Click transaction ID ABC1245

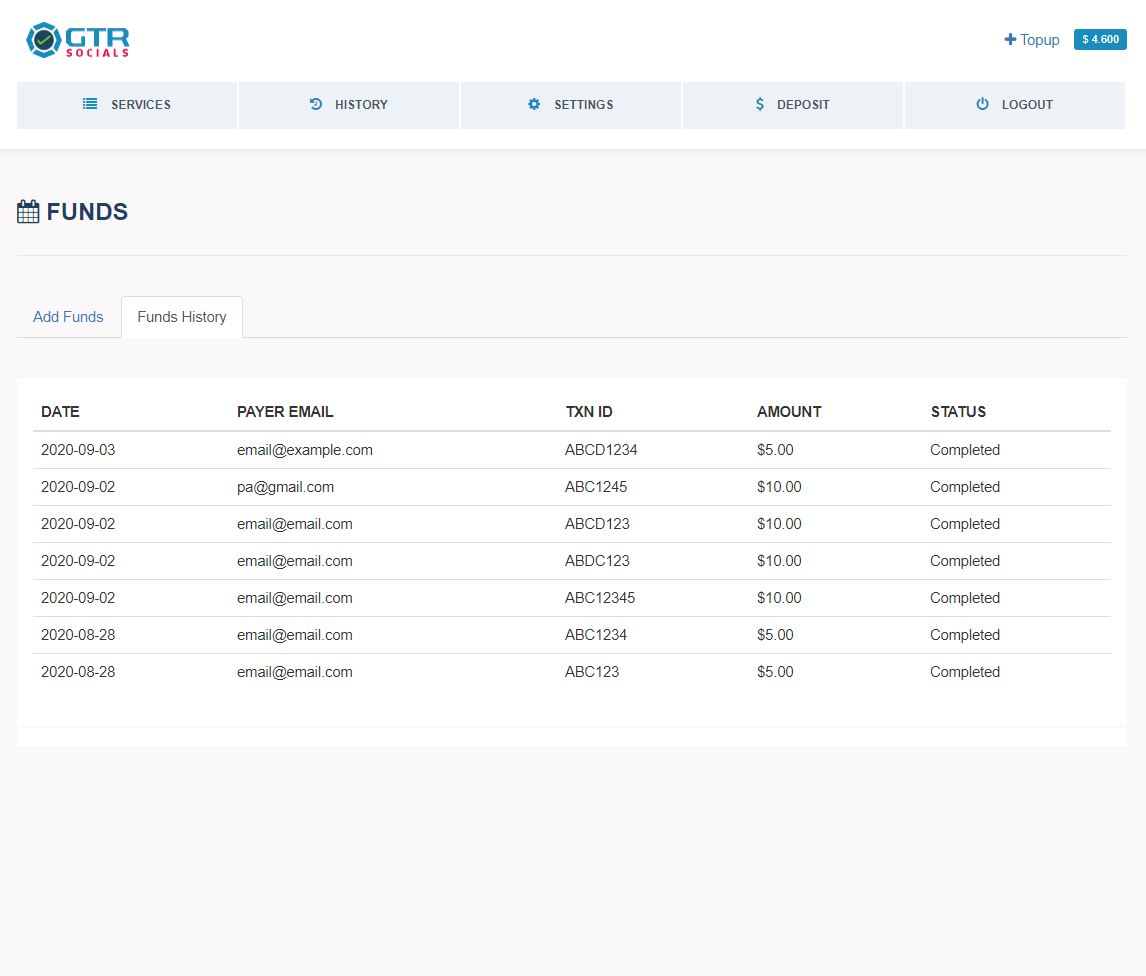tap(596, 487)
